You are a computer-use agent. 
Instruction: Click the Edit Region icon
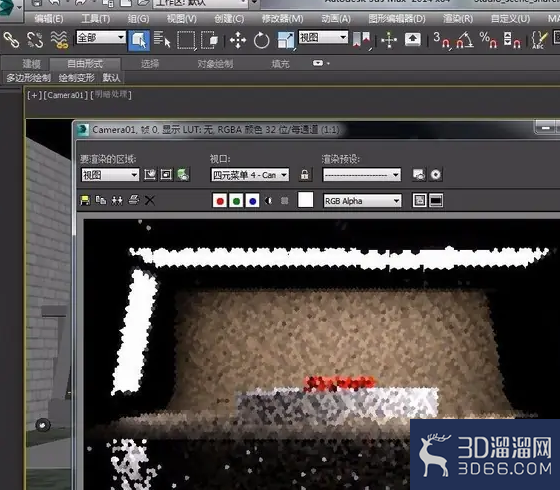click(150, 175)
